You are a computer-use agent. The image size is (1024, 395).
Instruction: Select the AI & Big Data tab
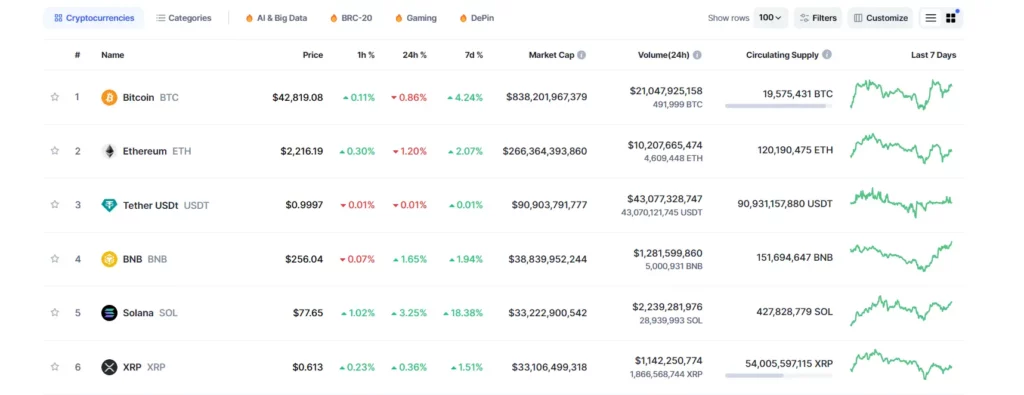tap(276, 18)
